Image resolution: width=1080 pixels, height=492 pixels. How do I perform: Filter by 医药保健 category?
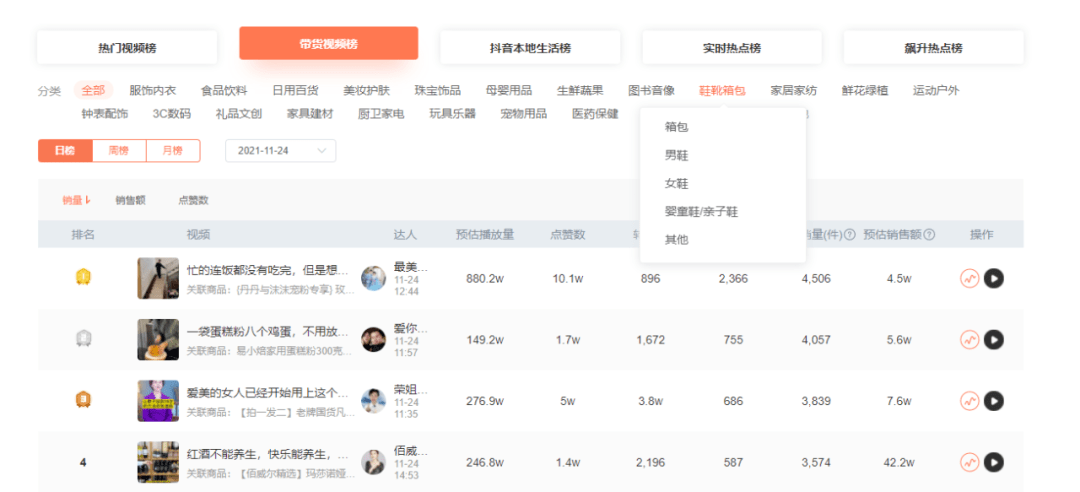[595, 114]
